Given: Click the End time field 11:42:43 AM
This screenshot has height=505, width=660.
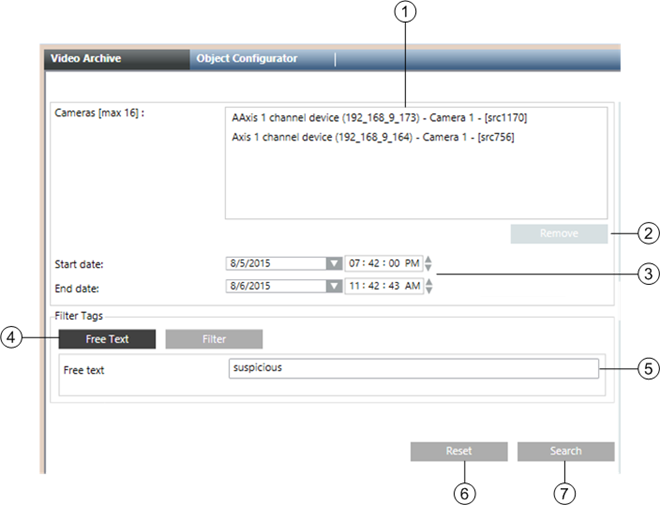Looking at the screenshot, I should [x=383, y=286].
